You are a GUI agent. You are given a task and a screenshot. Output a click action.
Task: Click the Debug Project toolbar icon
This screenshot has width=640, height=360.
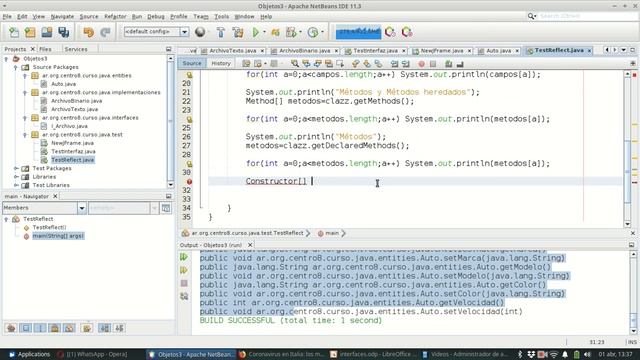click(276, 32)
